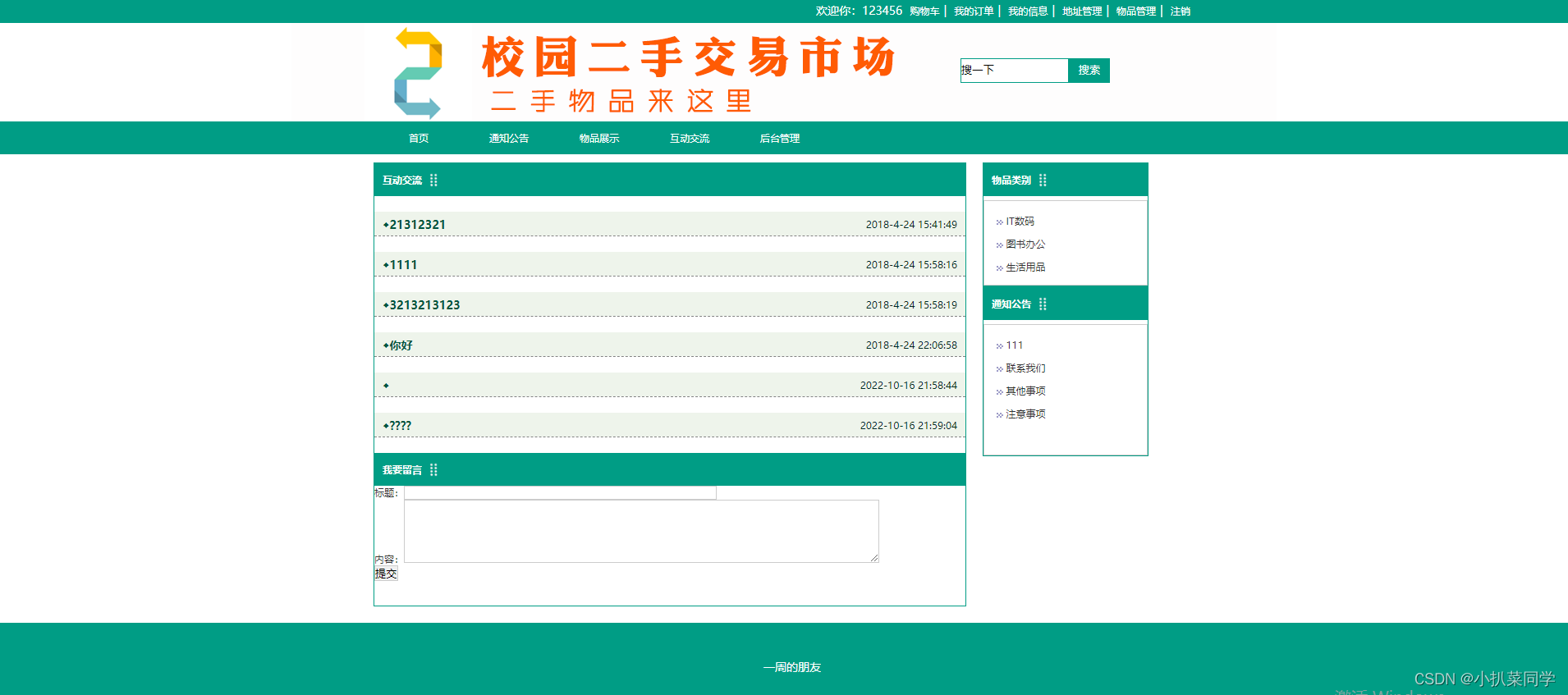
Task: Click timestamp 2018-4-24 15:58:16
Action: point(911,265)
